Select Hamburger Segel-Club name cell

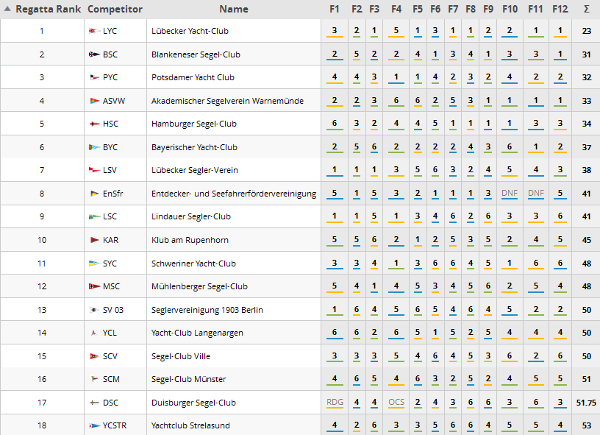194,124
